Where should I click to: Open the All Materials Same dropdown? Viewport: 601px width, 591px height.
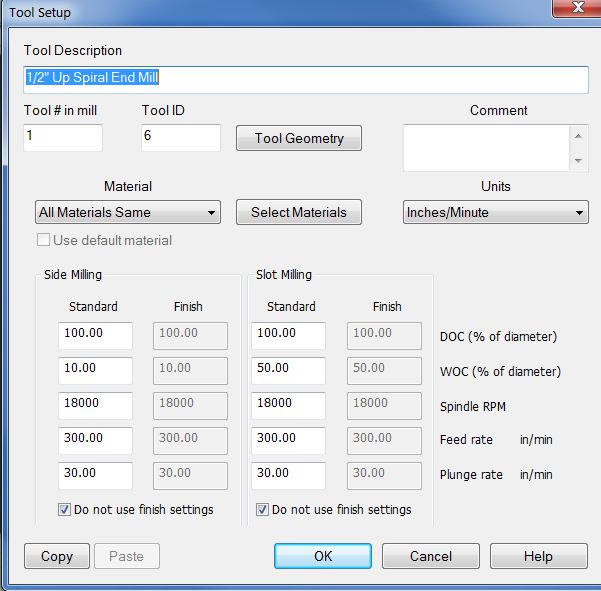[127, 212]
